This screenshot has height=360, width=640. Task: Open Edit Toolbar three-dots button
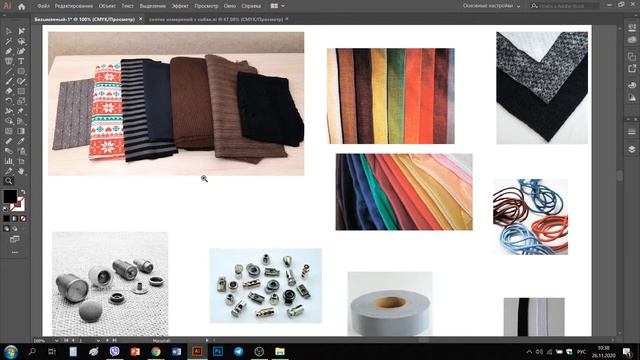[x=15, y=252]
